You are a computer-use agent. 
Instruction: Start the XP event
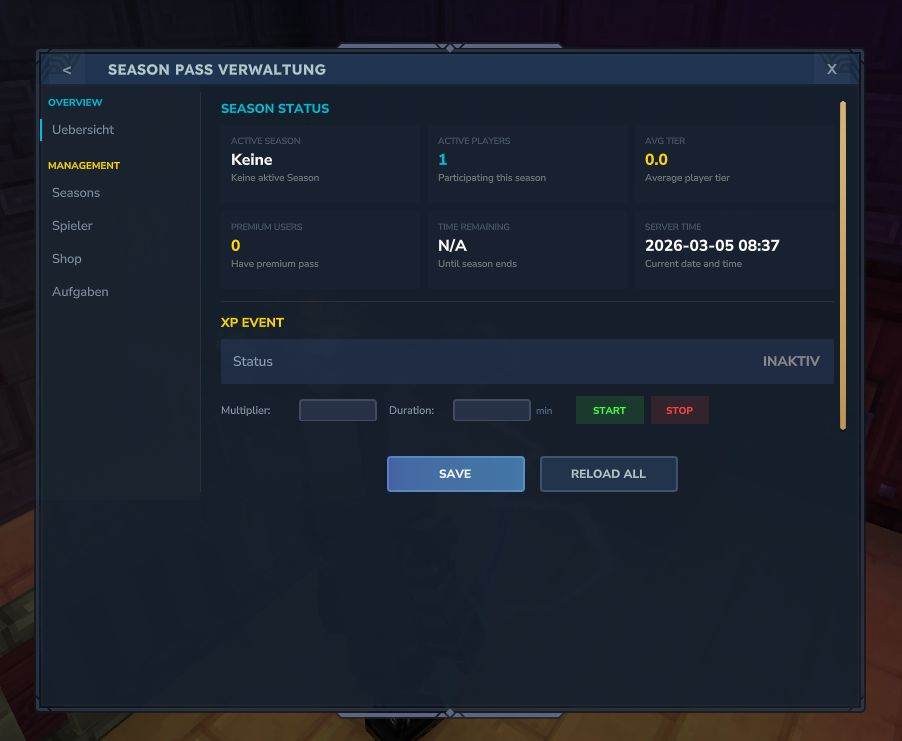(609, 410)
